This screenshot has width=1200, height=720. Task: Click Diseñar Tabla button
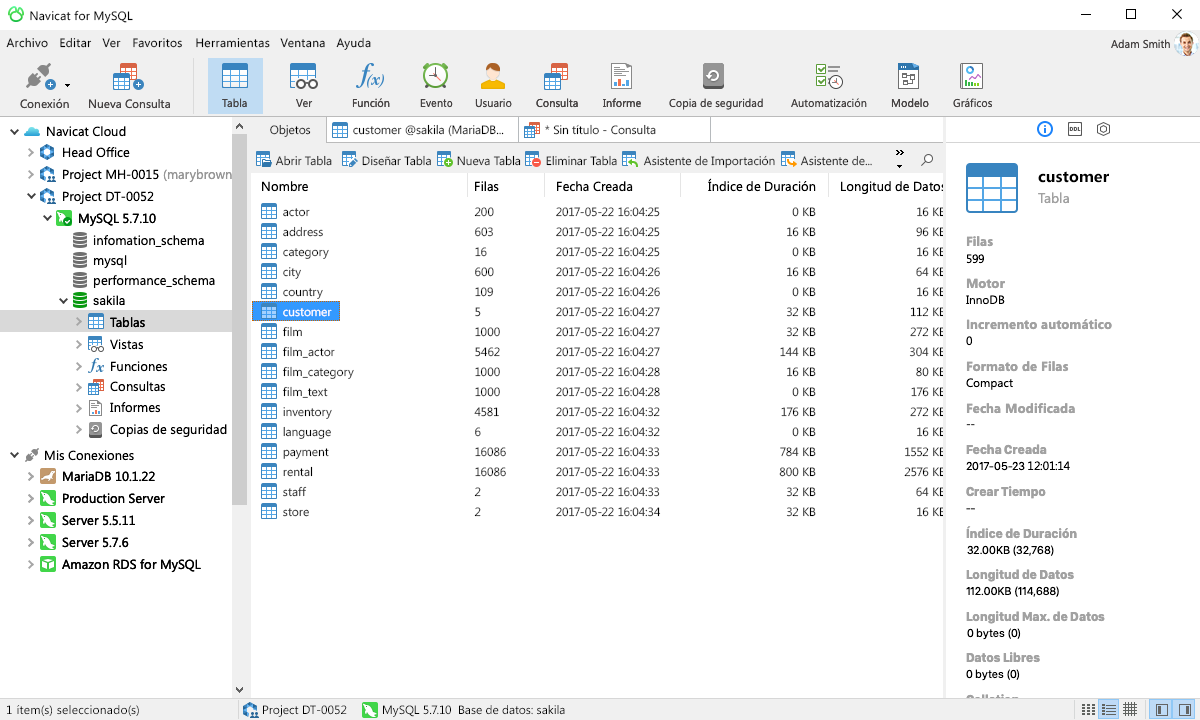(387, 160)
